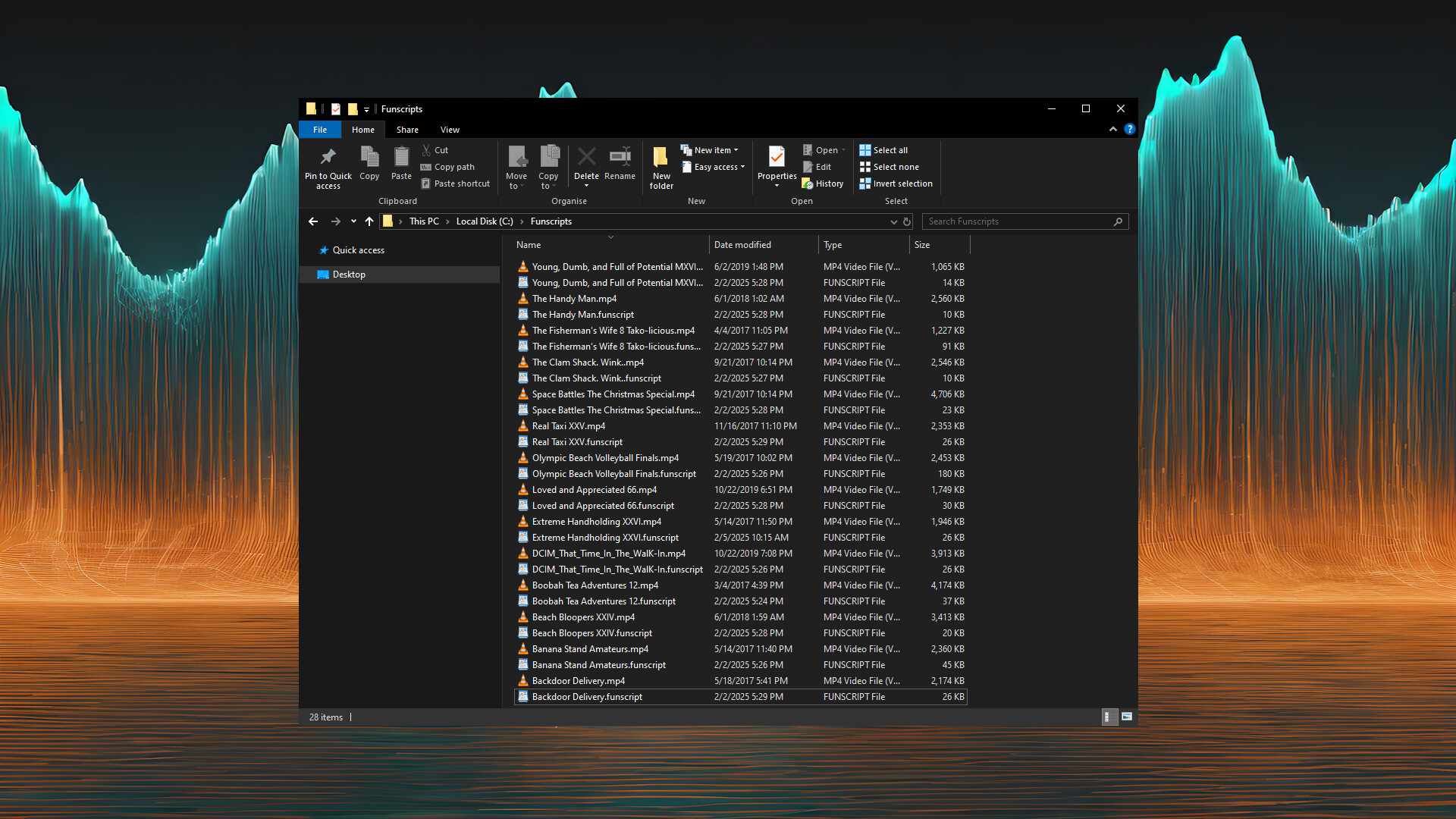Open the File menu

(x=319, y=129)
